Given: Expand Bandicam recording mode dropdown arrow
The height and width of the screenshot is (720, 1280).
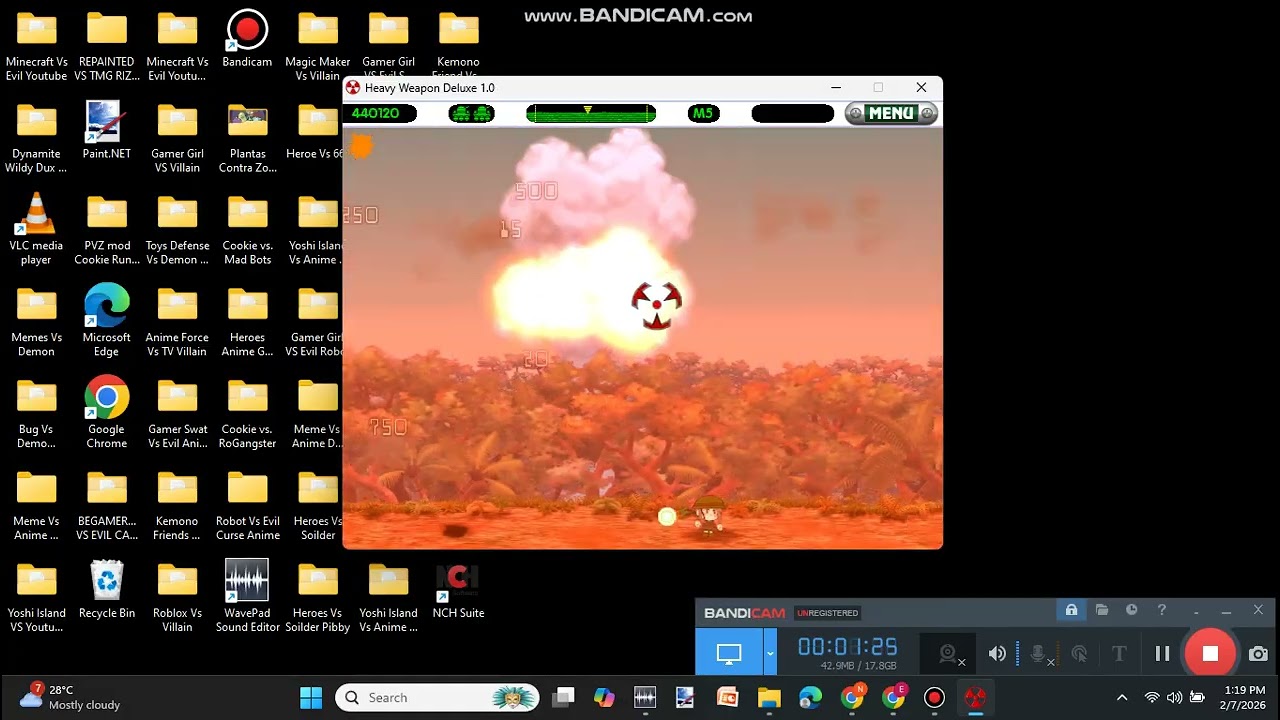Looking at the screenshot, I should click(x=770, y=654).
